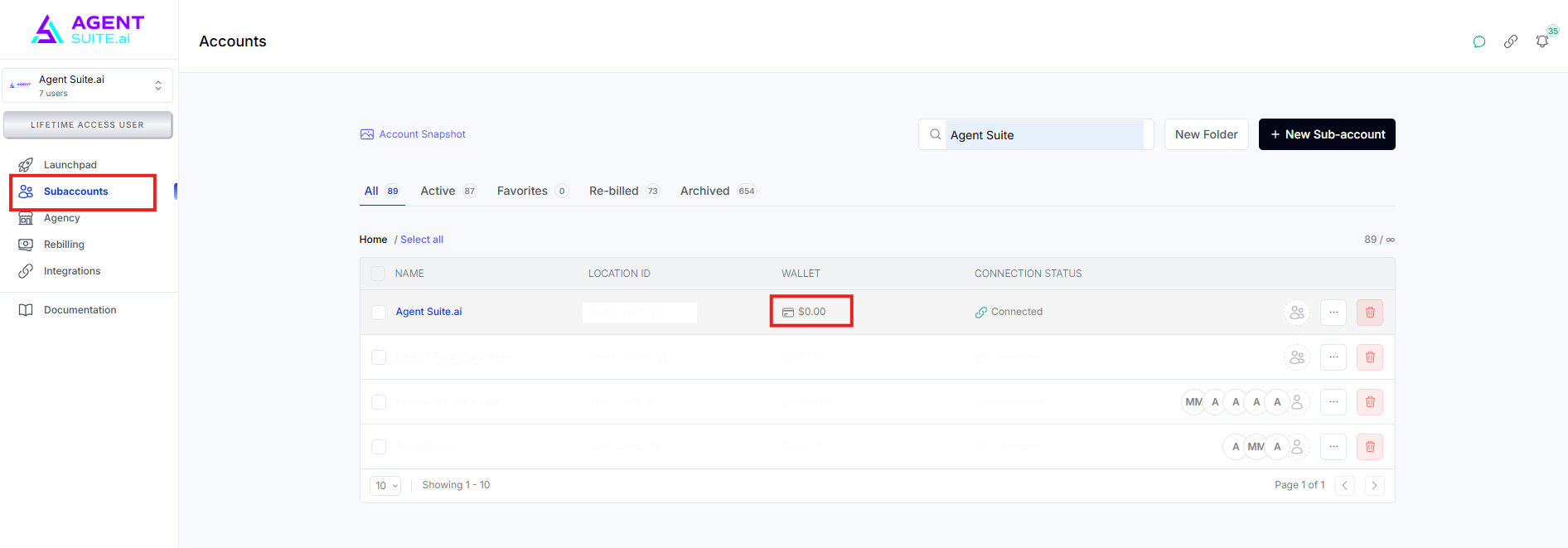The height and width of the screenshot is (548, 1568).
Task: Click the Agency storefront icon
Action: tap(26, 218)
